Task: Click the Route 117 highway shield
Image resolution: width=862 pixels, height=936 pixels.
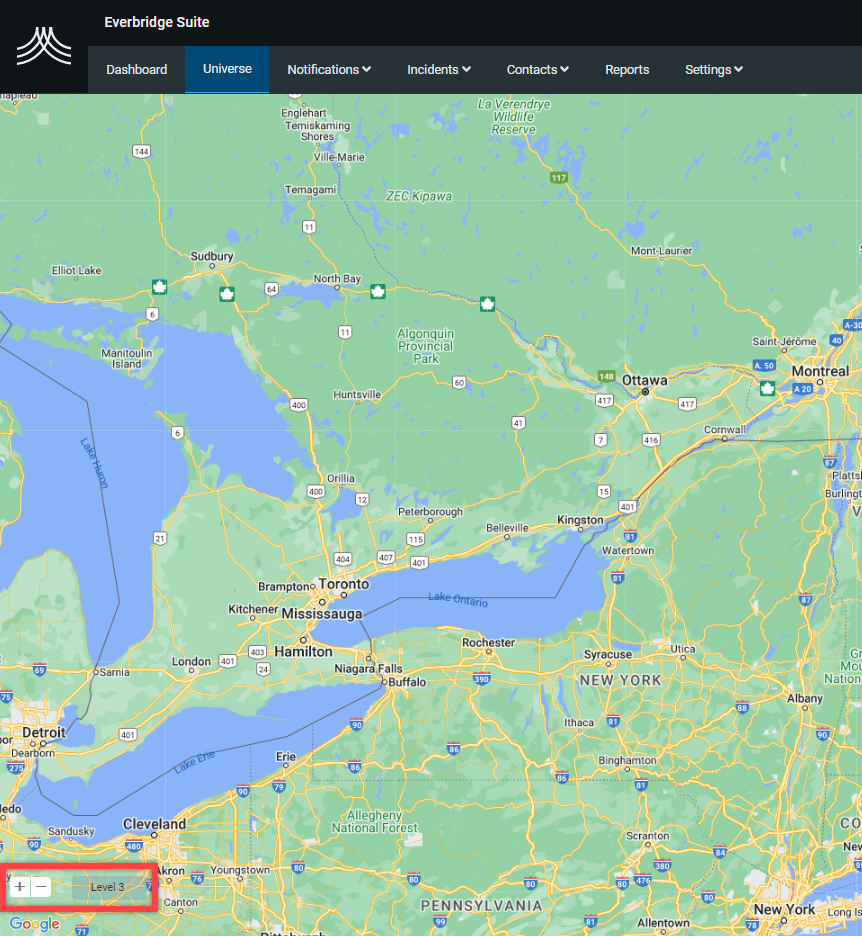Action: pyautogui.click(x=558, y=177)
